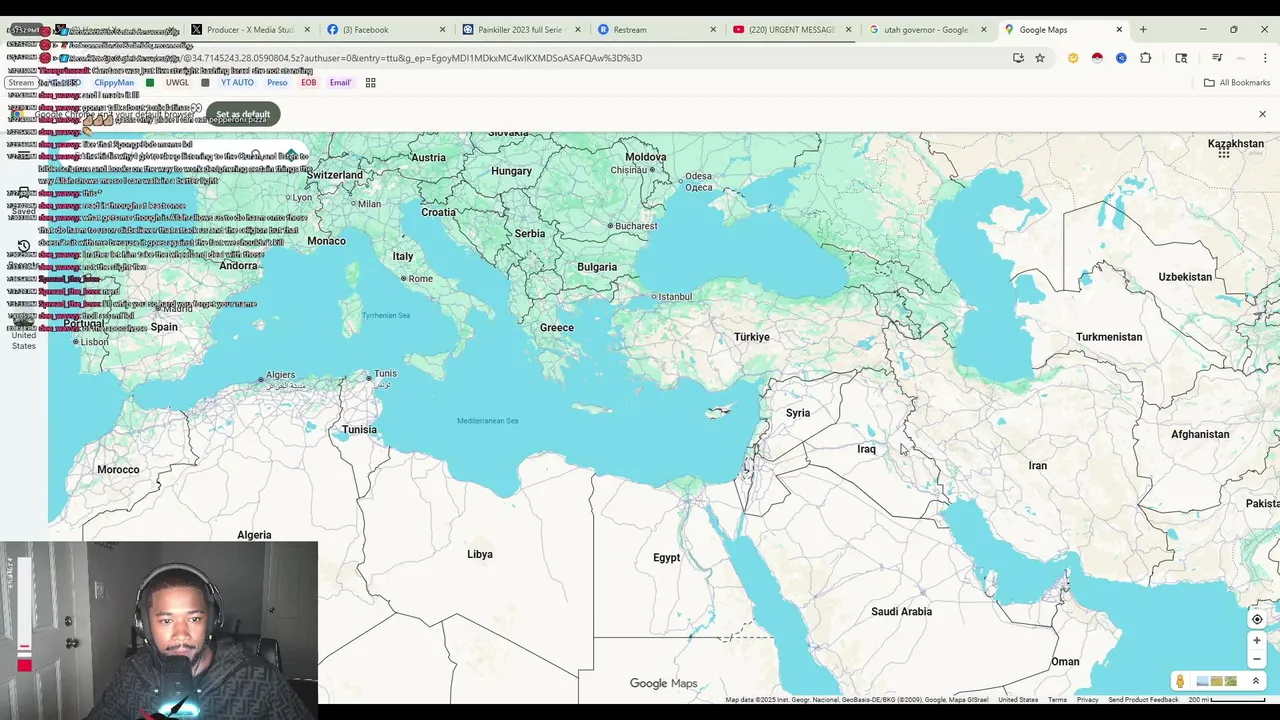
Task: Click the Egypt map label
Action: click(666, 558)
